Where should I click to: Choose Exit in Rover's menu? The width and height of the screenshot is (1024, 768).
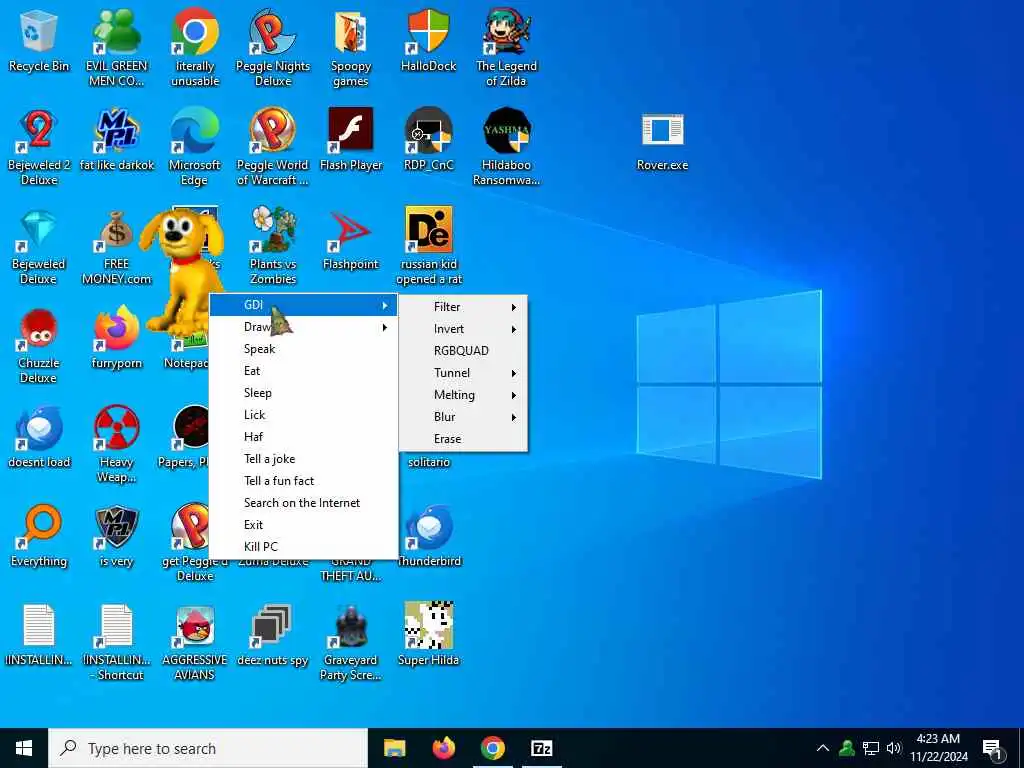(x=303, y=525)
